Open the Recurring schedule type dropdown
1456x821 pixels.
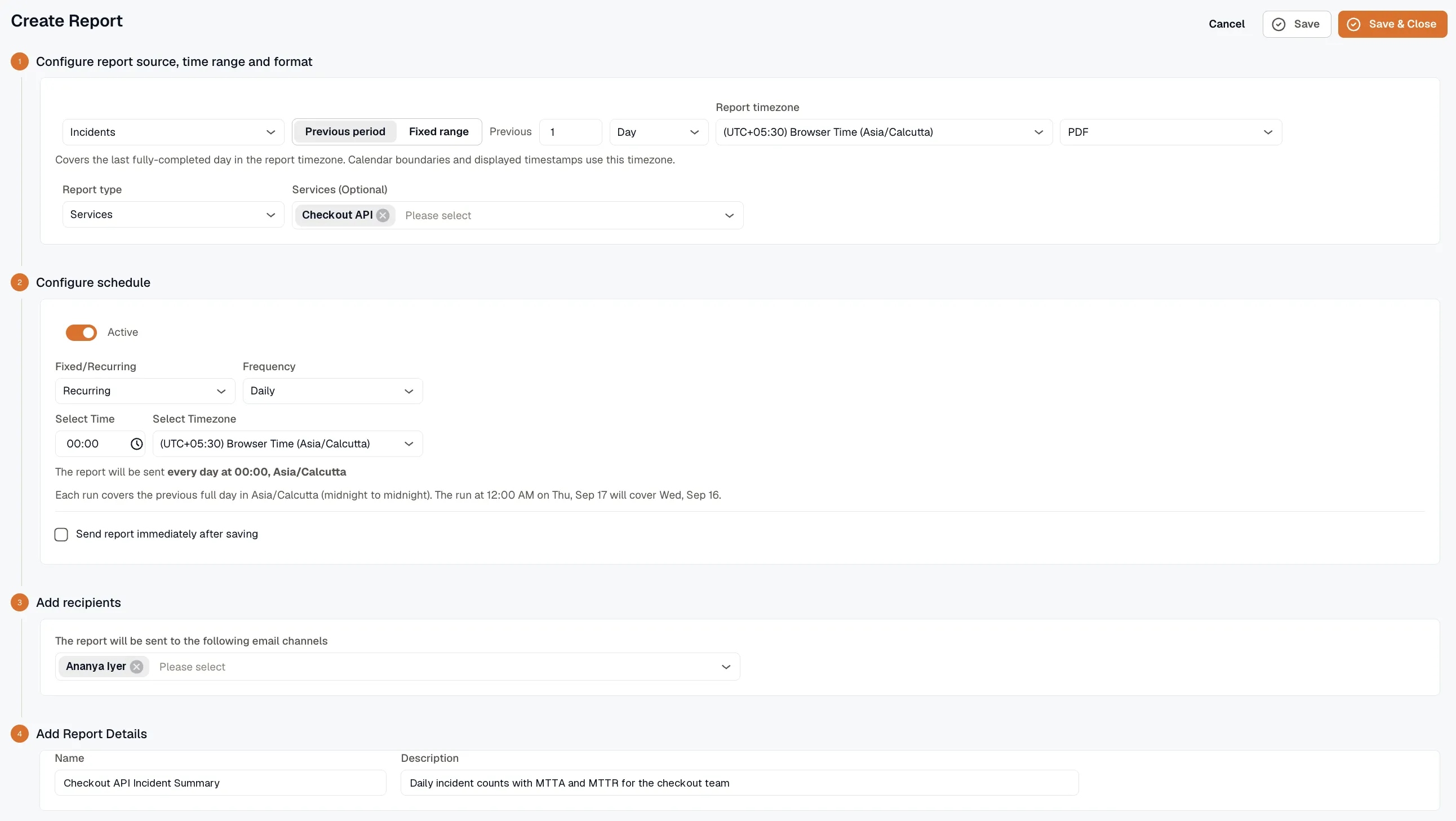(145, 391)
